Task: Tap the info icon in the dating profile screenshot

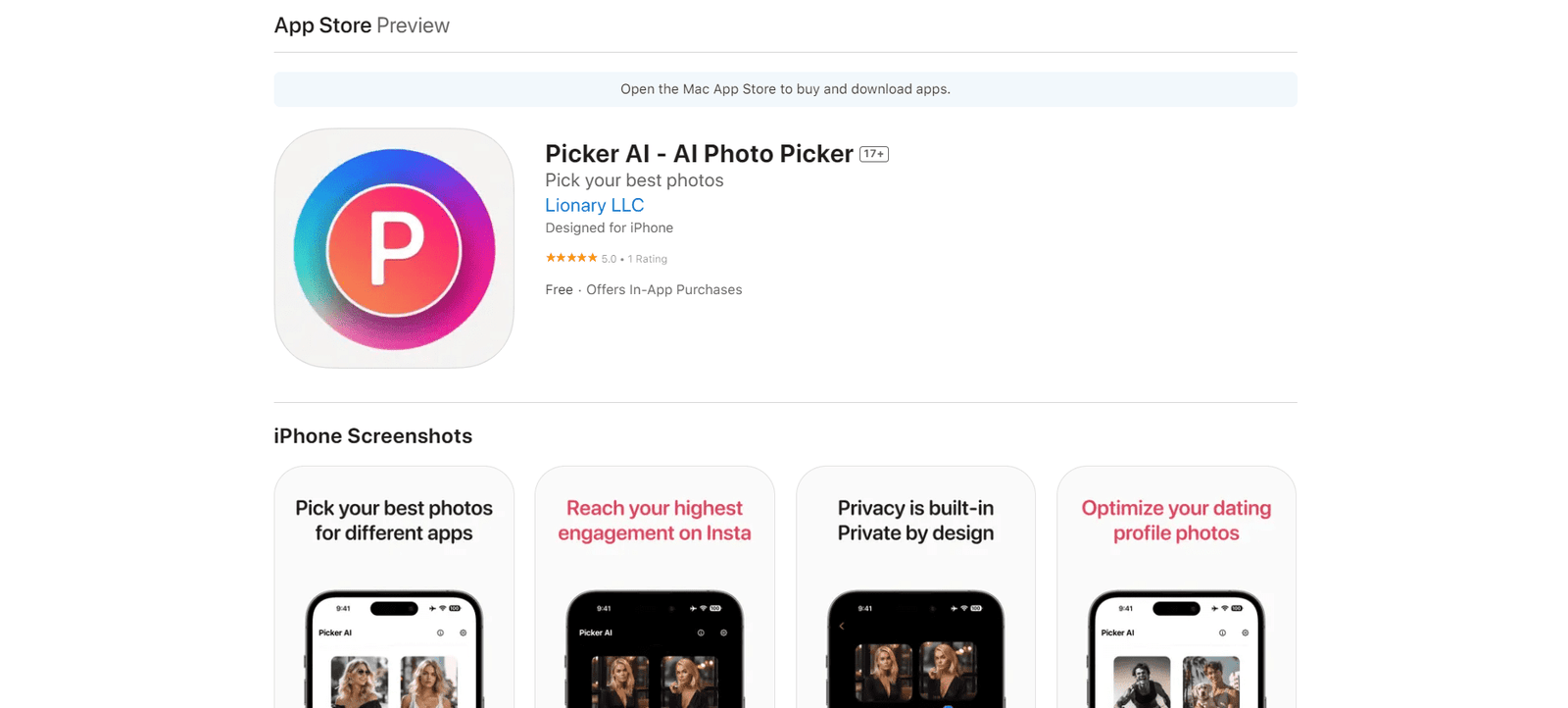Action: coord(1222,632)
